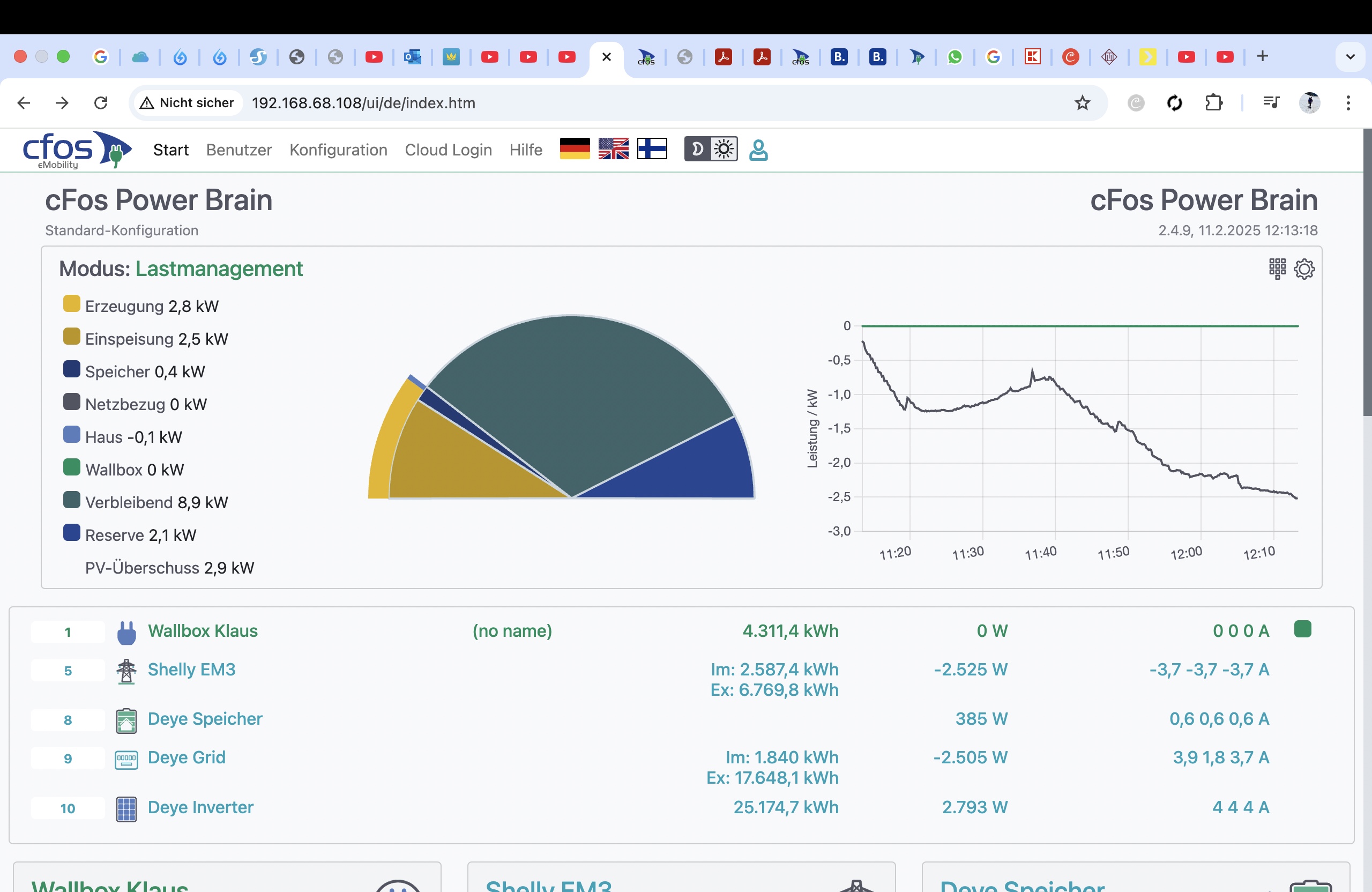The image size is (1372, 892).
Task: Open the Cloud Login page
Action: coord(448,150)
